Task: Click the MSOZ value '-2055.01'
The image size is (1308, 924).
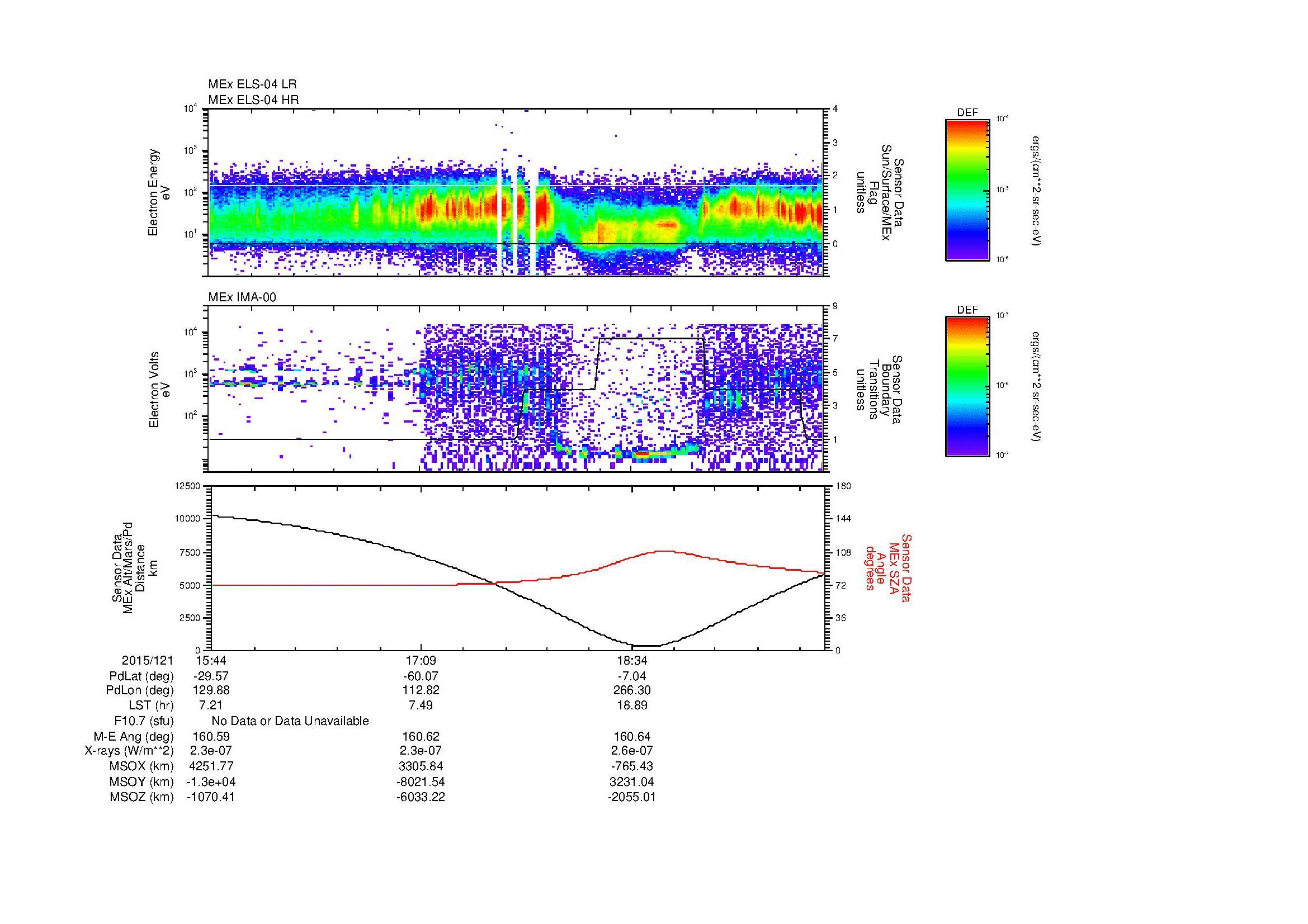Action: (x=631, y=797)
